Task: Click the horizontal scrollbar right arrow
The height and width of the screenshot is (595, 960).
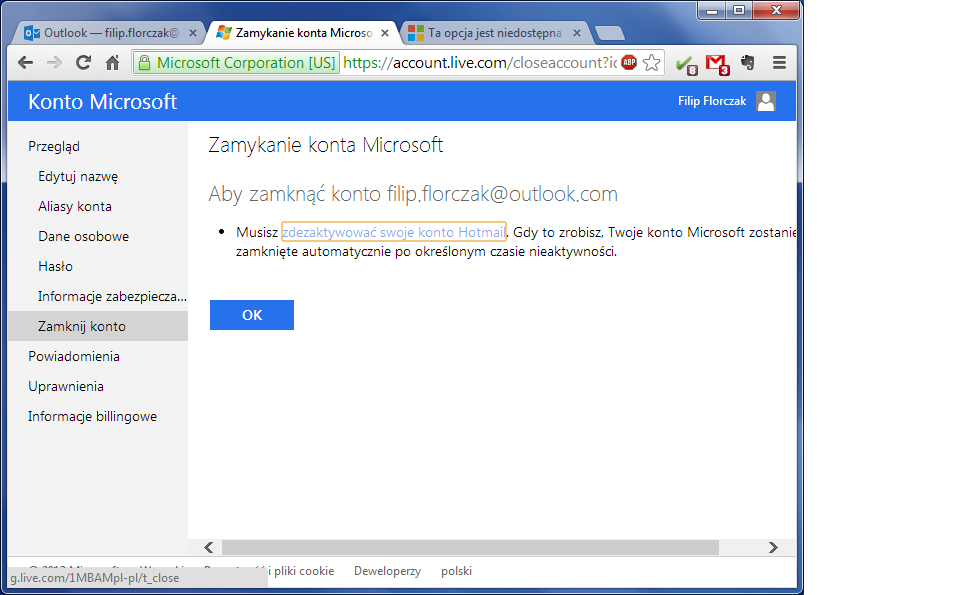Action: coord(773,547)
